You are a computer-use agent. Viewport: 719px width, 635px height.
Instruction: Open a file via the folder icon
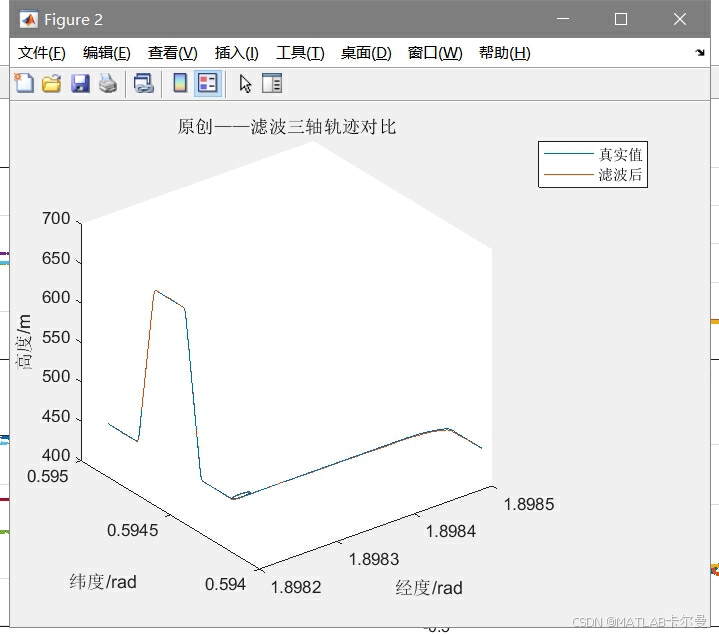[51, 83]
